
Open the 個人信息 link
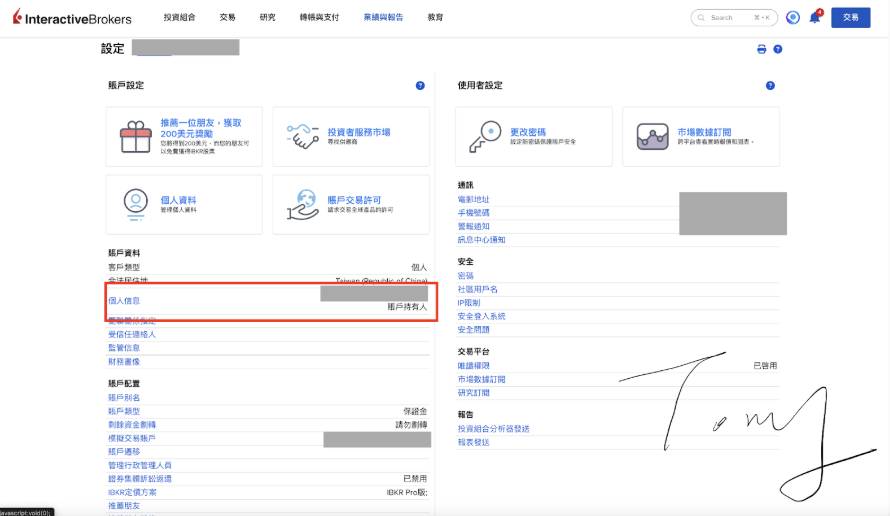coord(124,301)
